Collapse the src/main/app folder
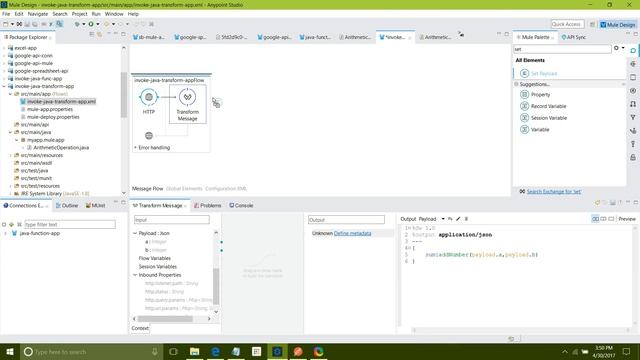 point(10,94)
